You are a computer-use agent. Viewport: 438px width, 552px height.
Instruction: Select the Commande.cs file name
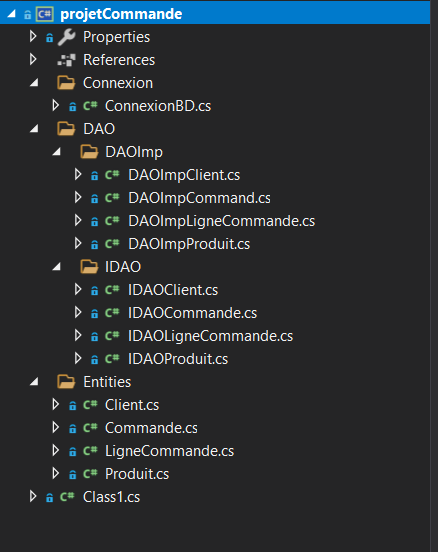[151, 428]
